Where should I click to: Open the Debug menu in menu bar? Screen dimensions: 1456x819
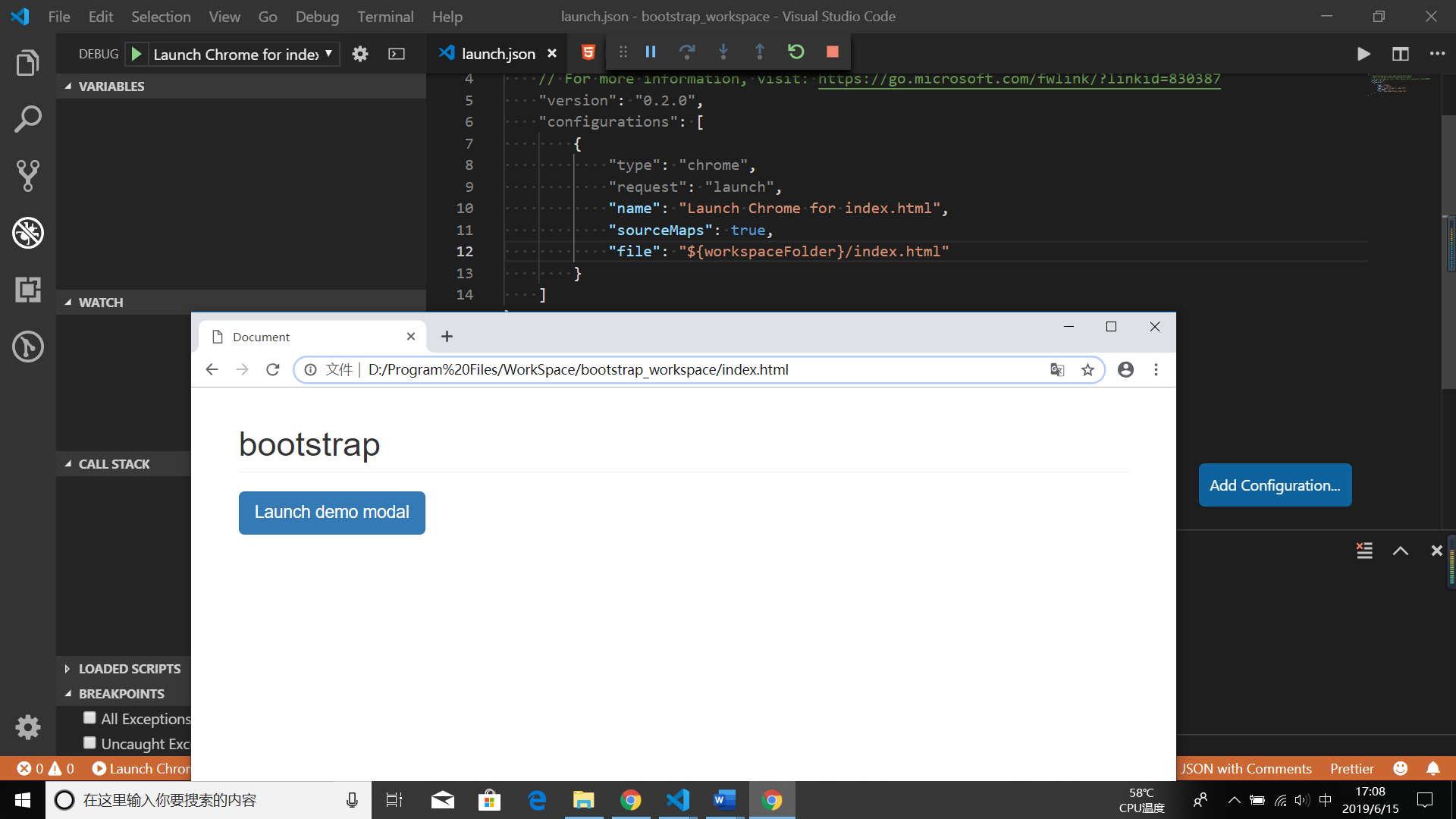coord(313,16)
